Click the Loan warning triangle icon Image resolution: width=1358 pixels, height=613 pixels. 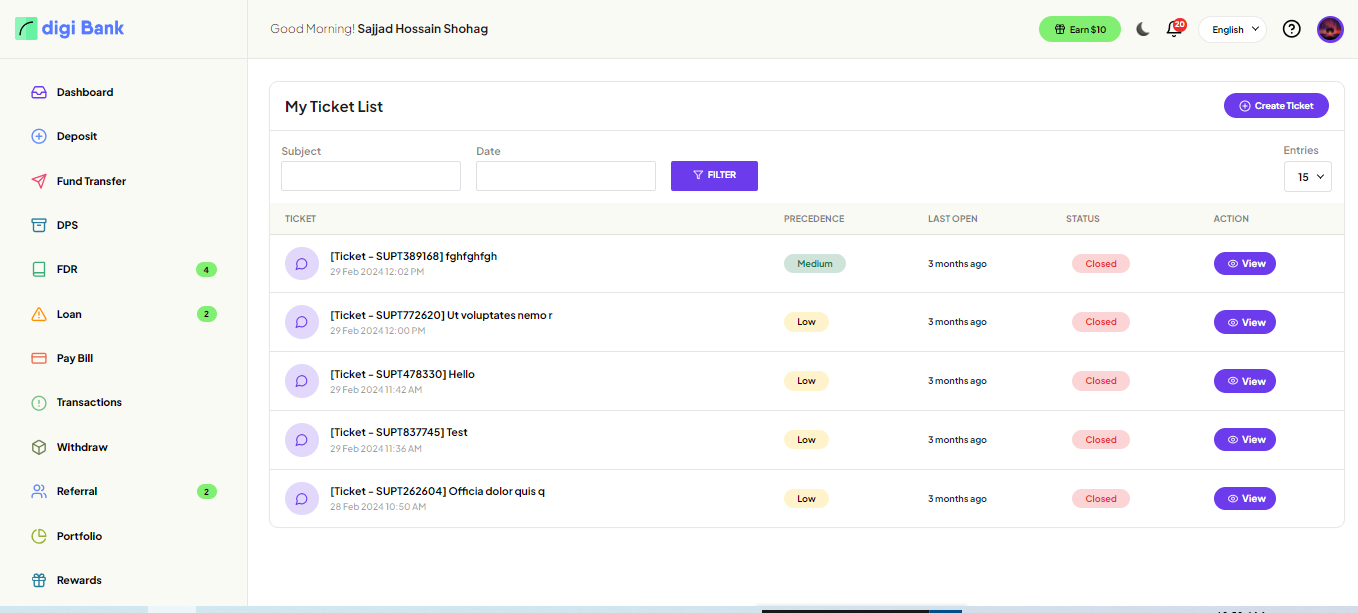(39, 314)
